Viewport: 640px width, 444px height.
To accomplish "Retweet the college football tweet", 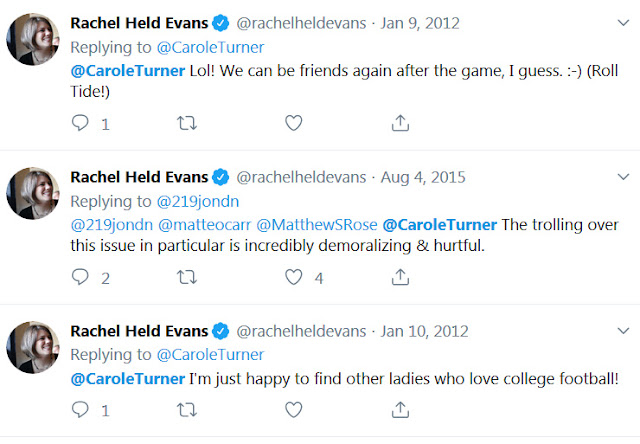I will (186, 410).
